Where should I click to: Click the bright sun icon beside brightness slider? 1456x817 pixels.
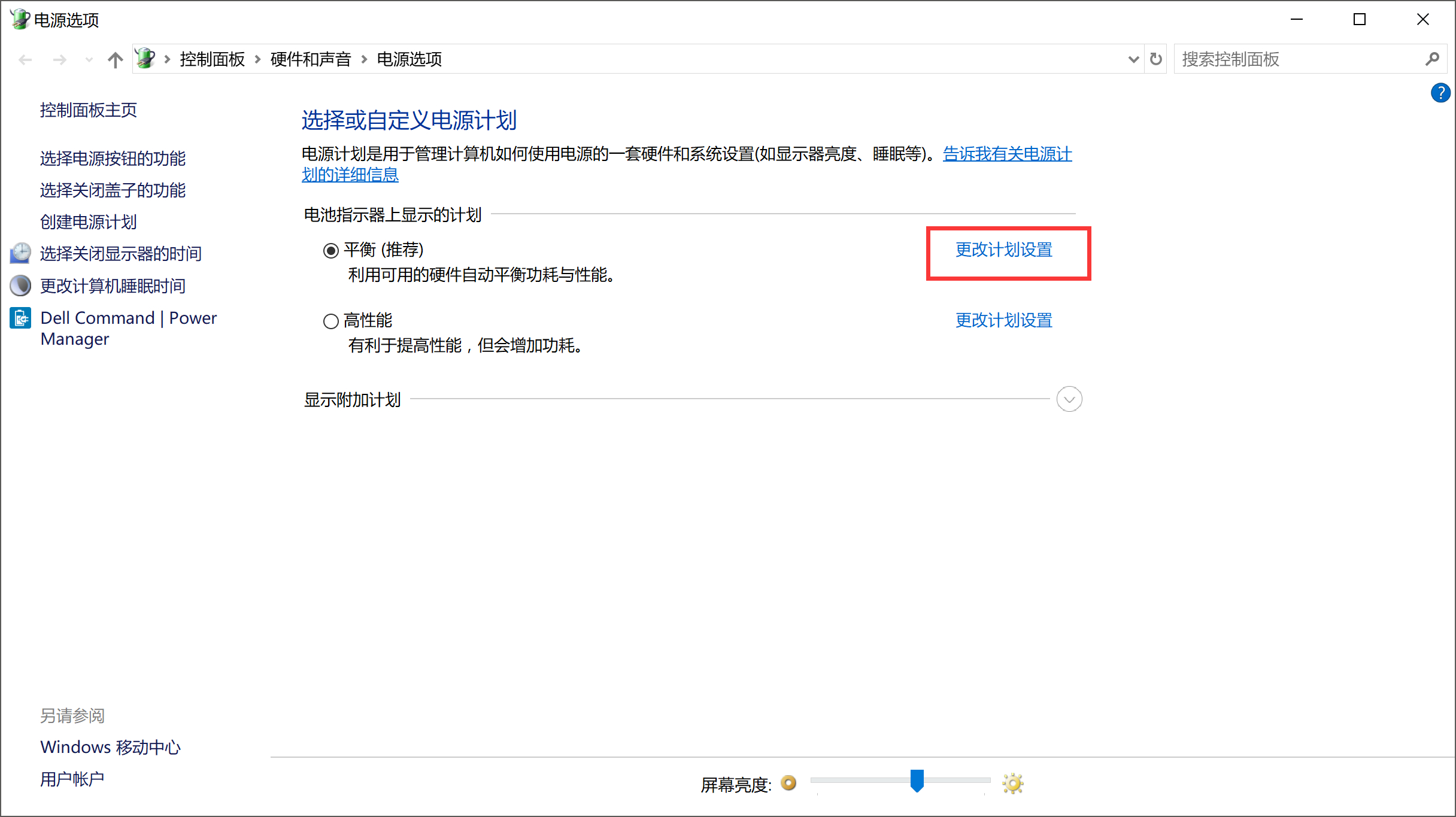pos(1012,783)
